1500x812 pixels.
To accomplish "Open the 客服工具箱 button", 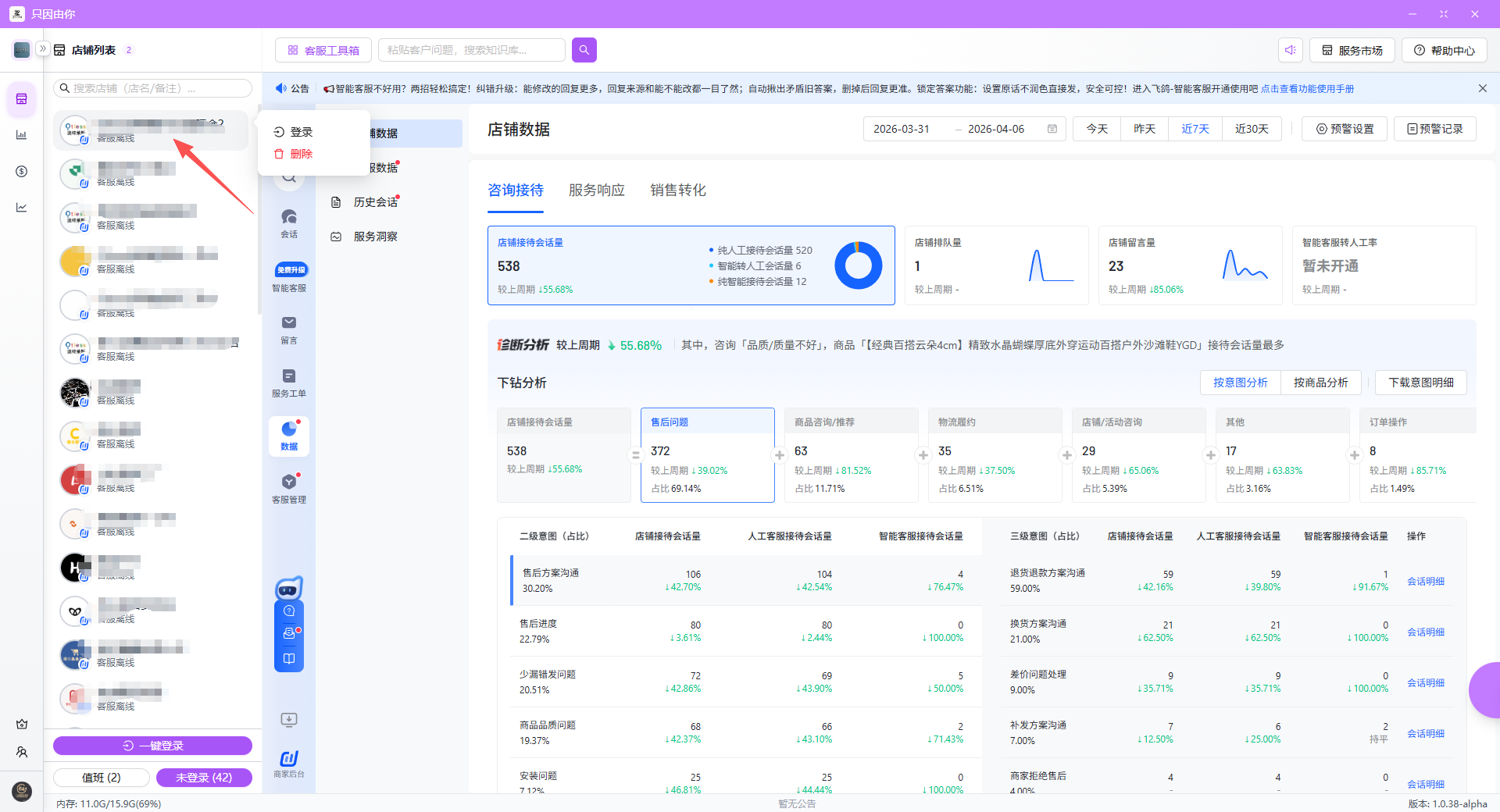I will (x=323, y=50).
